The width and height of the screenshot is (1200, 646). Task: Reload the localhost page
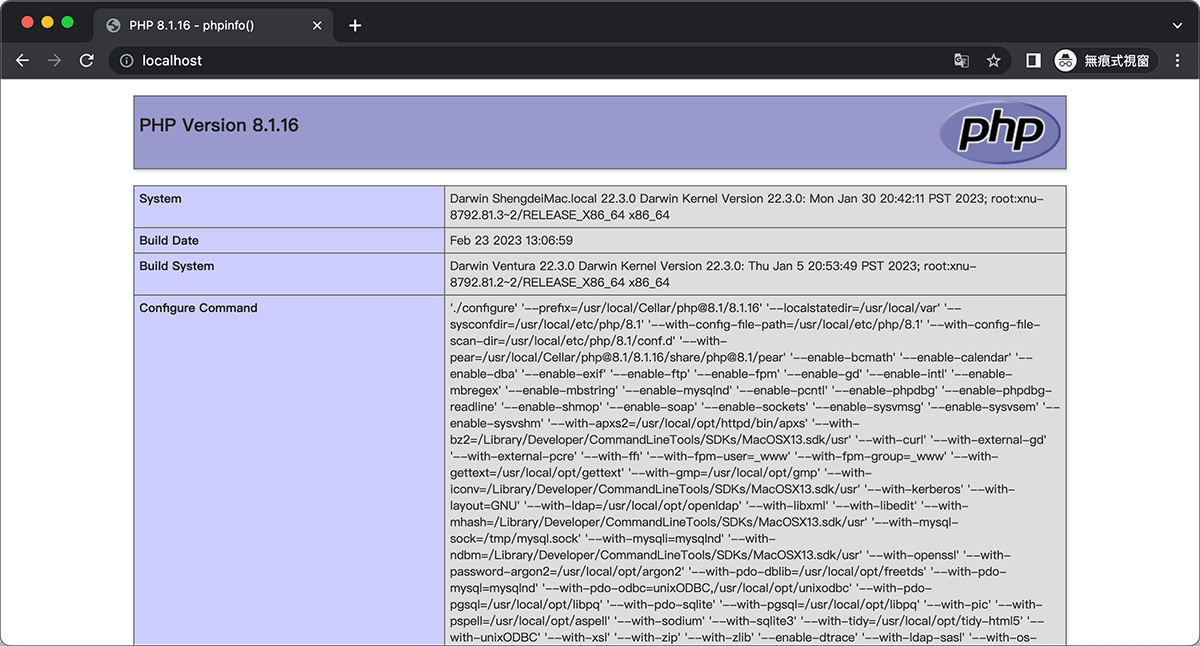point(87,61)
